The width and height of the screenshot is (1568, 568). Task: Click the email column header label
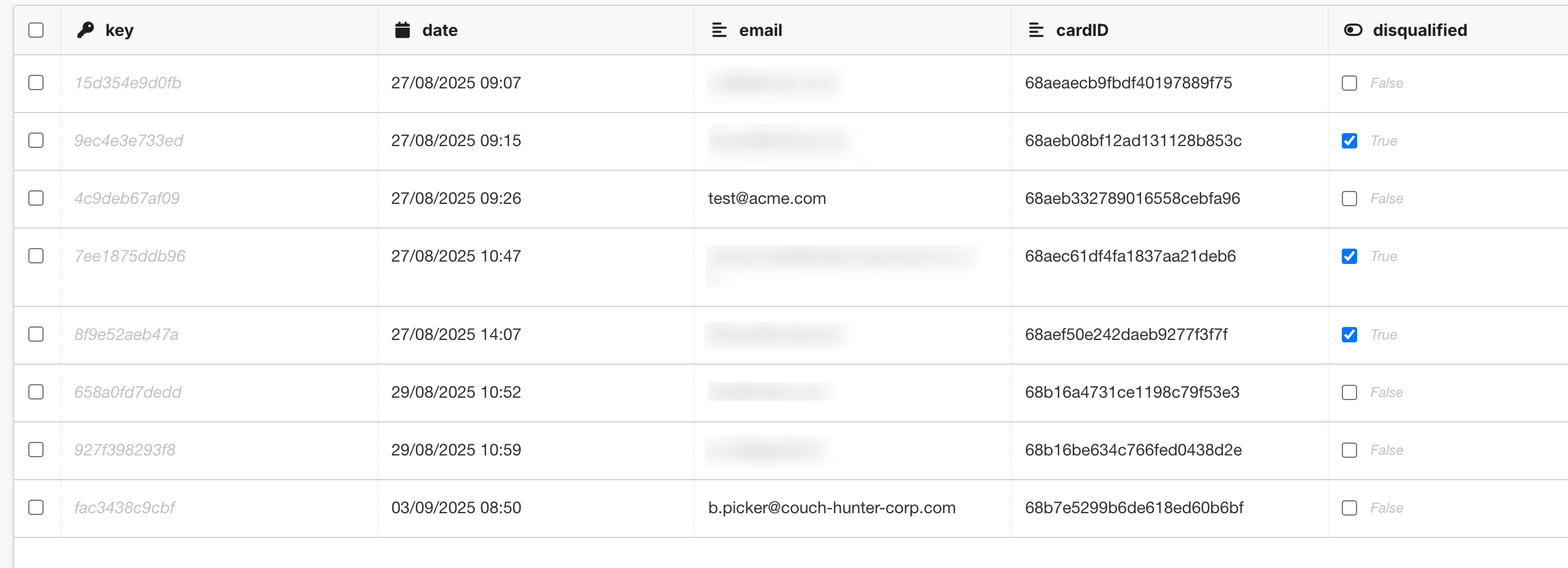(760, 30)
